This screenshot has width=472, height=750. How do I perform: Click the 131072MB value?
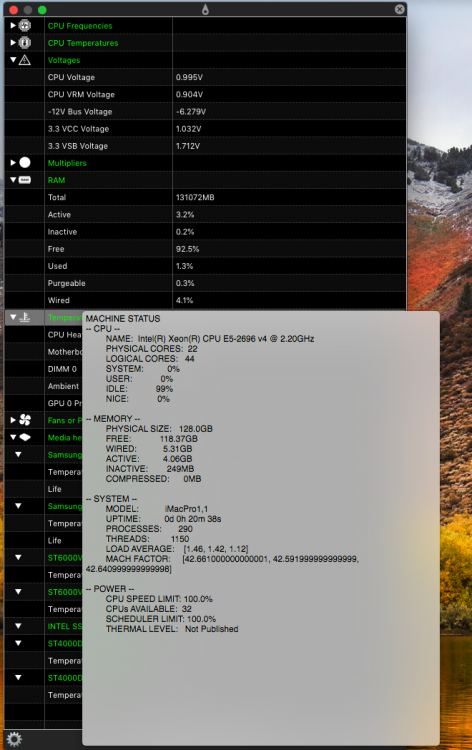coord(195,198)
